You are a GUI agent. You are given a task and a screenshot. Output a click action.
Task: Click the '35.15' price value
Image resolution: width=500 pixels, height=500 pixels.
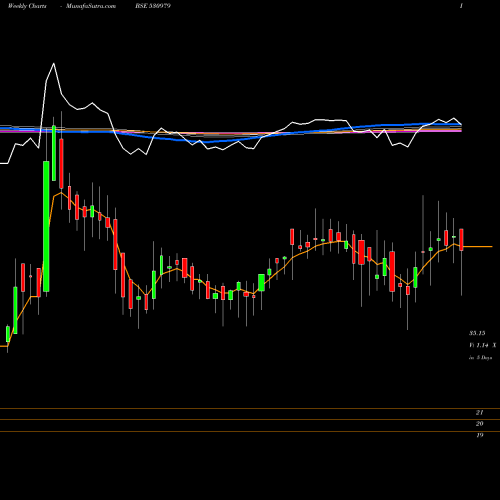(477, 333)
